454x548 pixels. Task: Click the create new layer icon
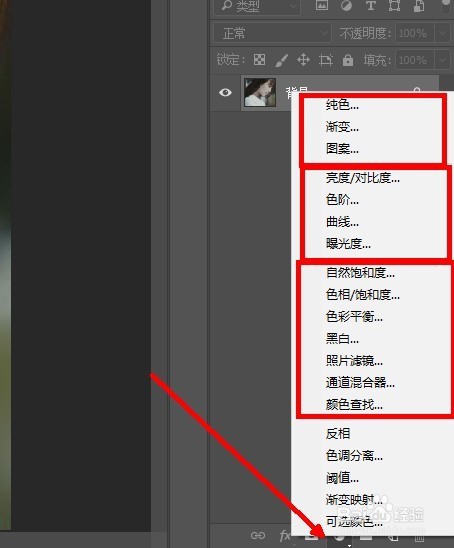coord(394,538)
